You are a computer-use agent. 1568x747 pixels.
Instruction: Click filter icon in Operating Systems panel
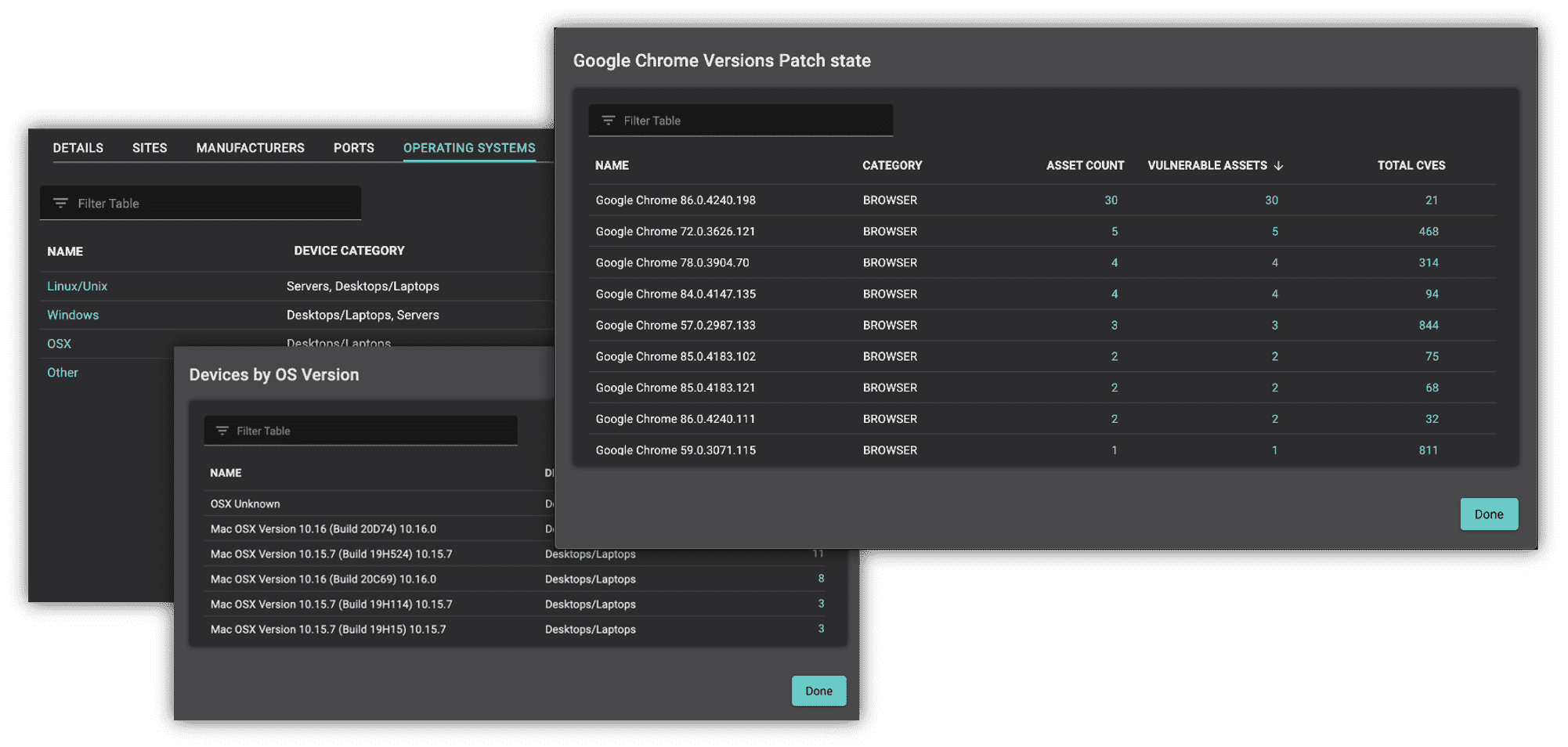tap(60, 204)
